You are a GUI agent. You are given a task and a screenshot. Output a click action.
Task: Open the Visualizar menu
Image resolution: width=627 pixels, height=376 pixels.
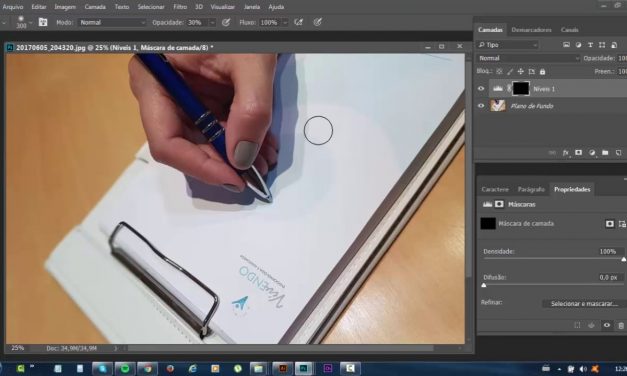tap(223, 7)
